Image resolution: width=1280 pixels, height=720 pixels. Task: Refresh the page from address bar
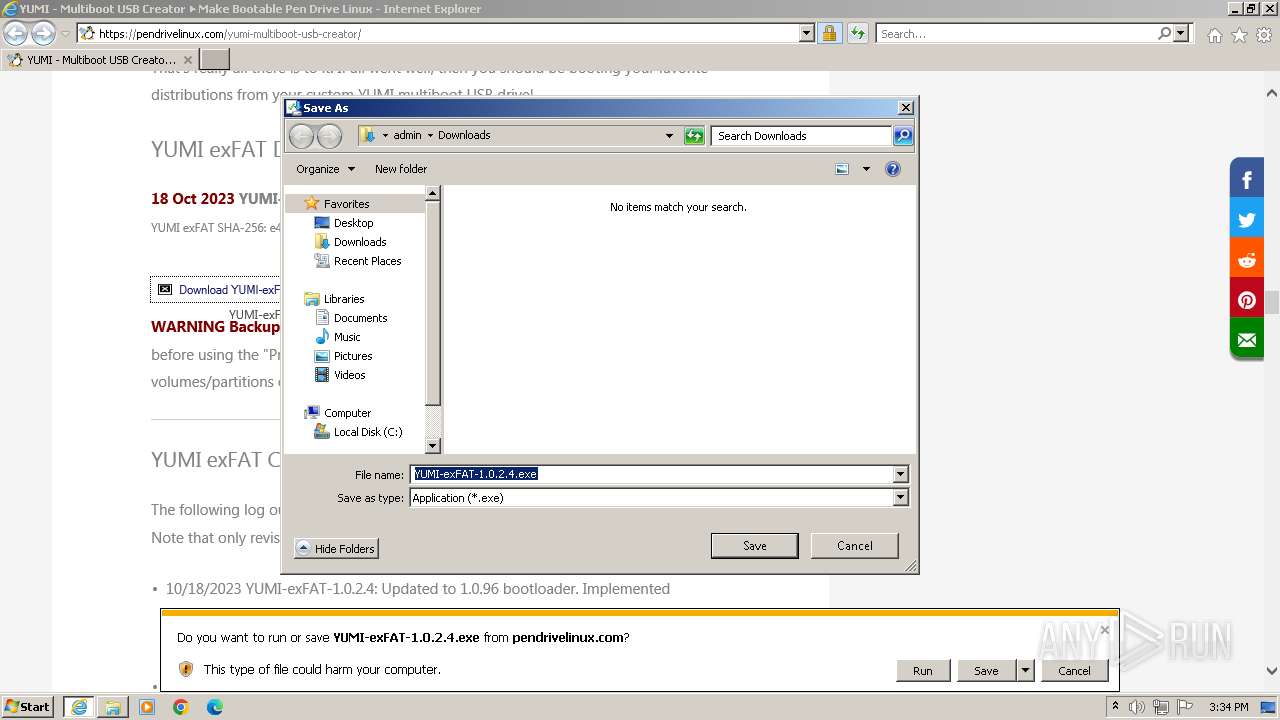pyautogui.click(x=857, y=34)
